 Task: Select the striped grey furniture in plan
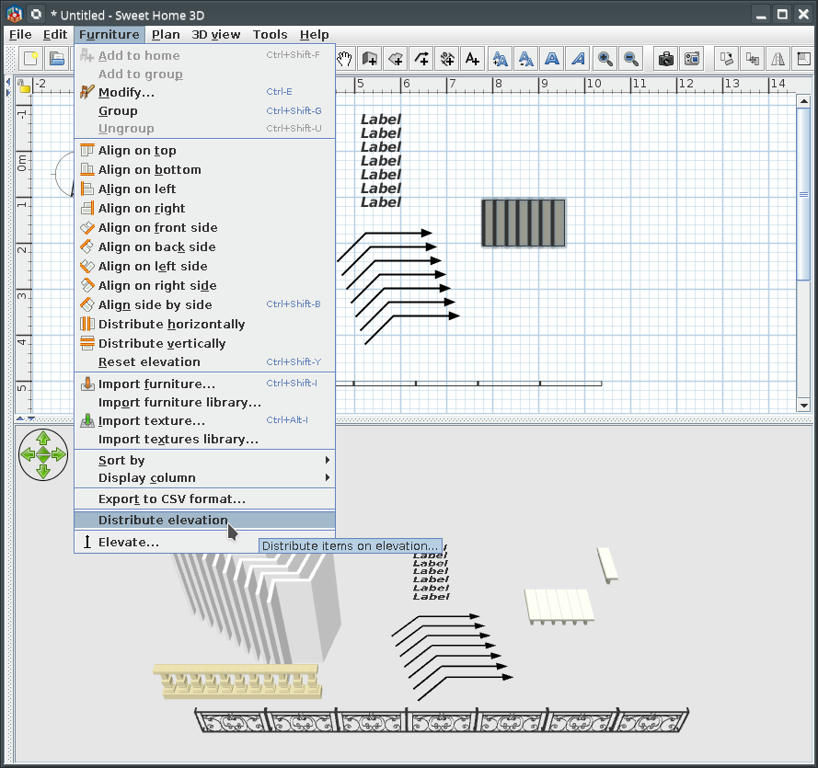point(523,223)
